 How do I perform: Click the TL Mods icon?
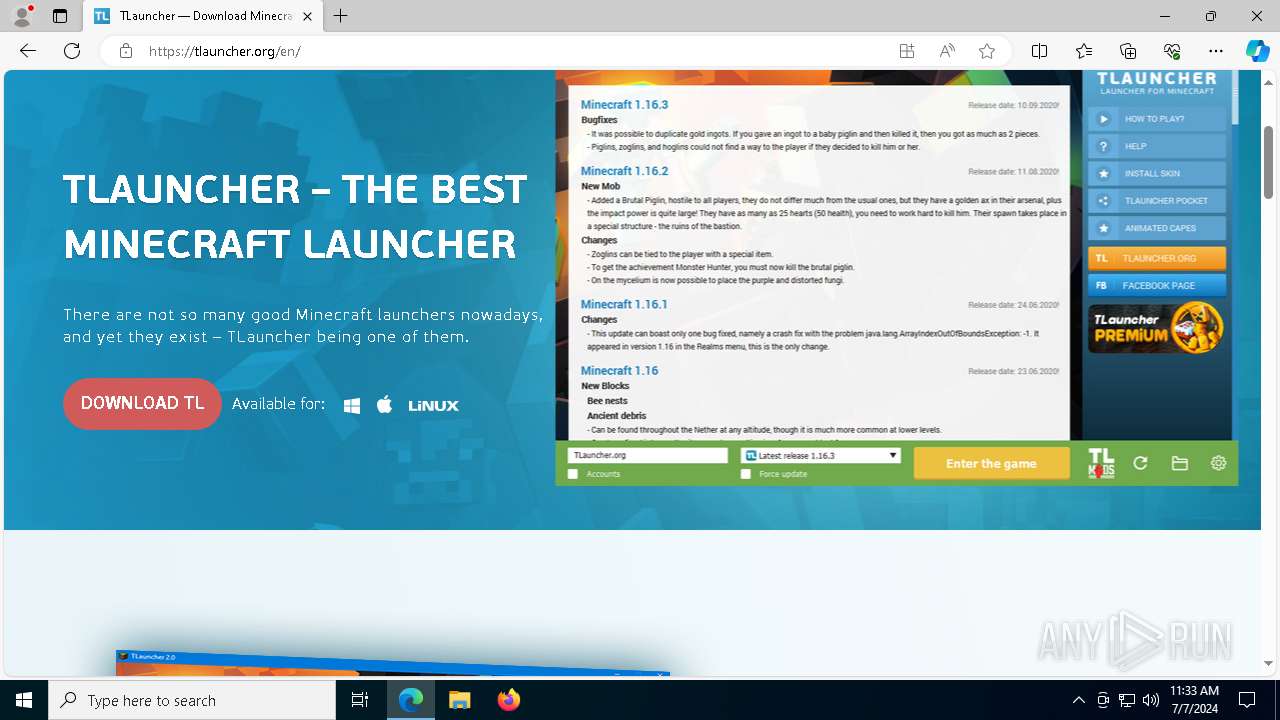point(1101,463)
